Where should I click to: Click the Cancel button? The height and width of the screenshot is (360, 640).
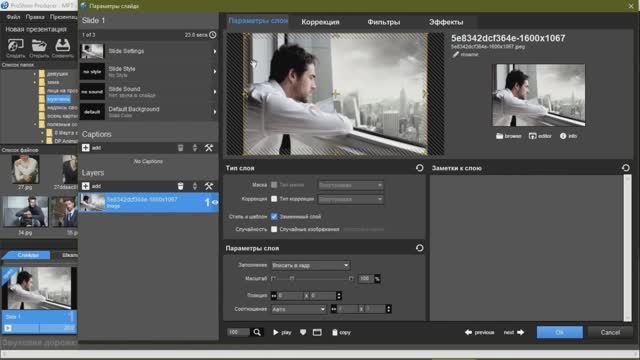click(610, 332)
